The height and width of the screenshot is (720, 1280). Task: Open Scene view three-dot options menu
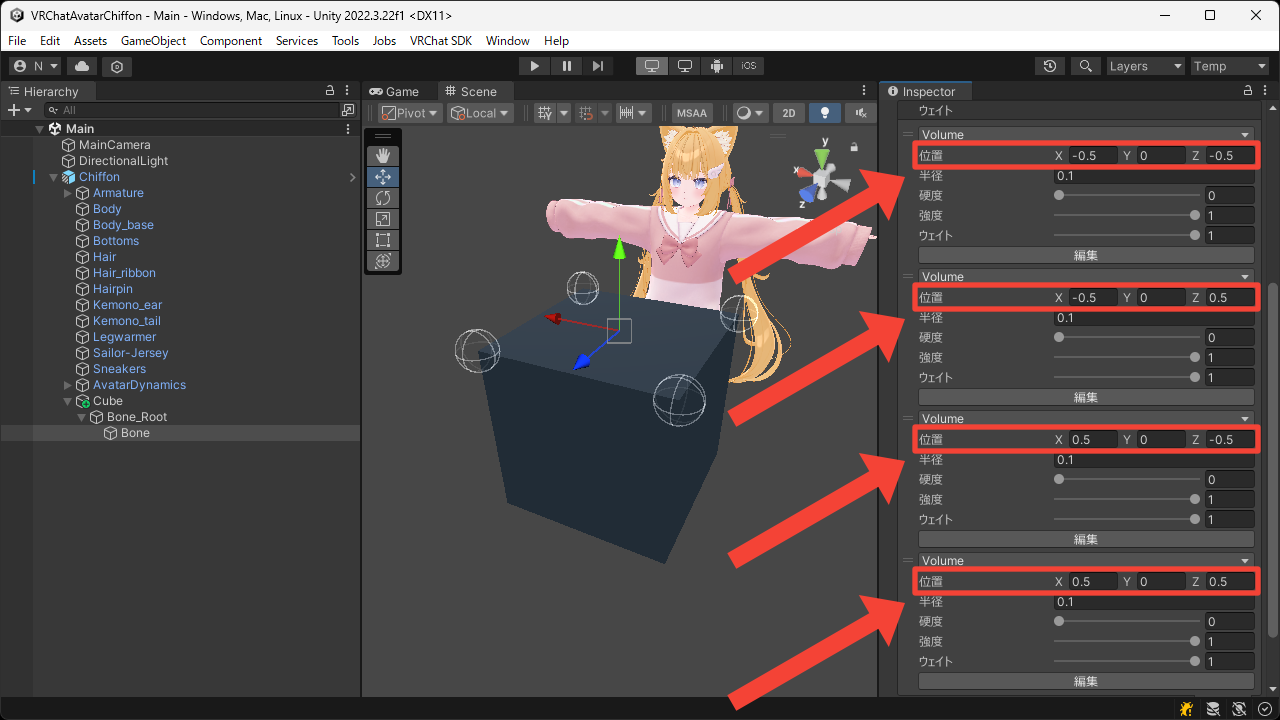865,91
